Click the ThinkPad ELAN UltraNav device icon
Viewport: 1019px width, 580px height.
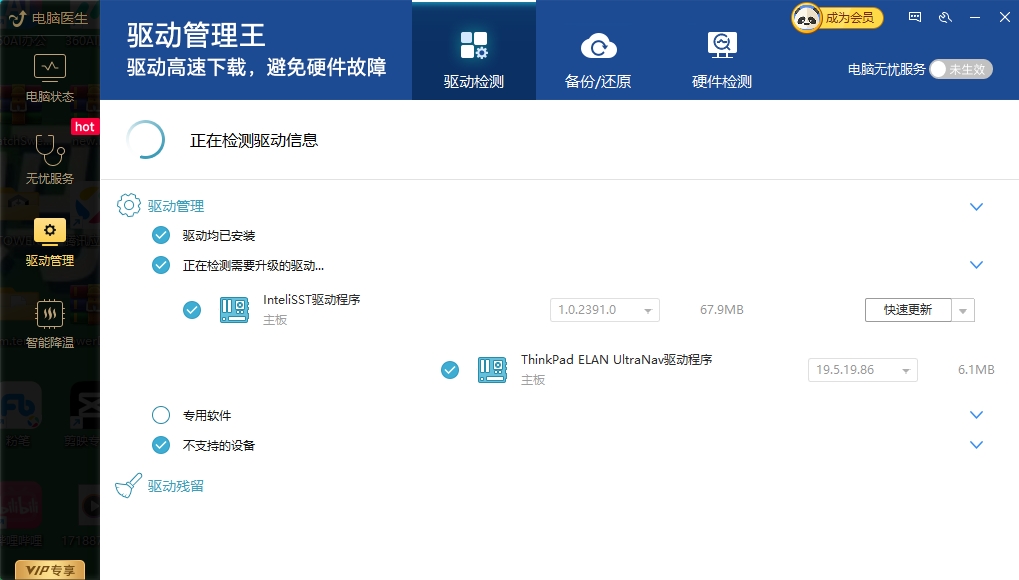pos(492,370)
